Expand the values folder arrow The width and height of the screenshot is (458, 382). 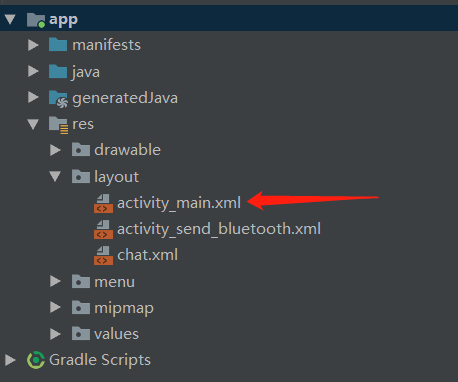55,334
